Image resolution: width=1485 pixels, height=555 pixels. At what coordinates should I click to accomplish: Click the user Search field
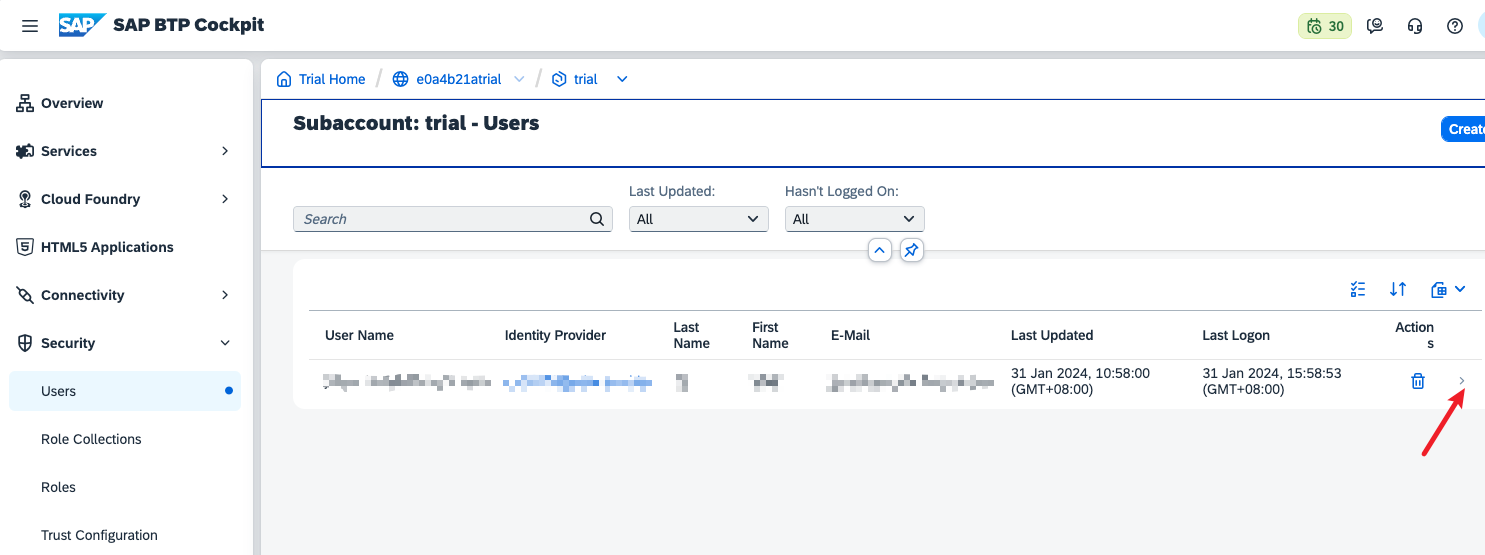(444, 219)
